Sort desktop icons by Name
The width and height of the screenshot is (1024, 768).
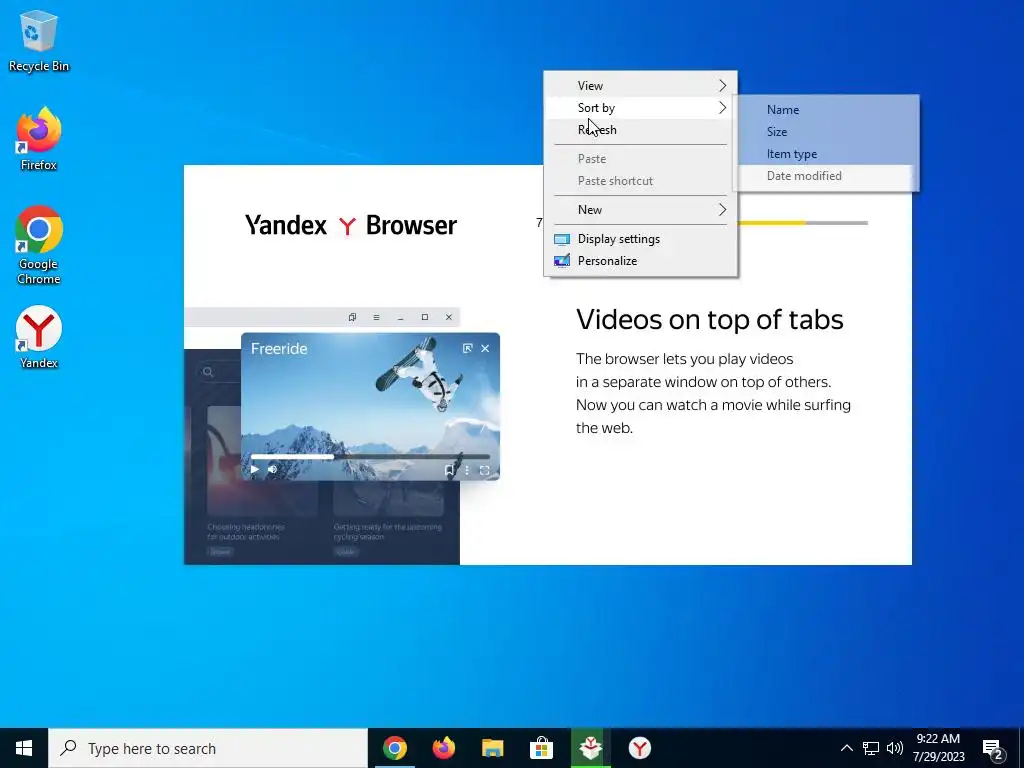(825, 110)
